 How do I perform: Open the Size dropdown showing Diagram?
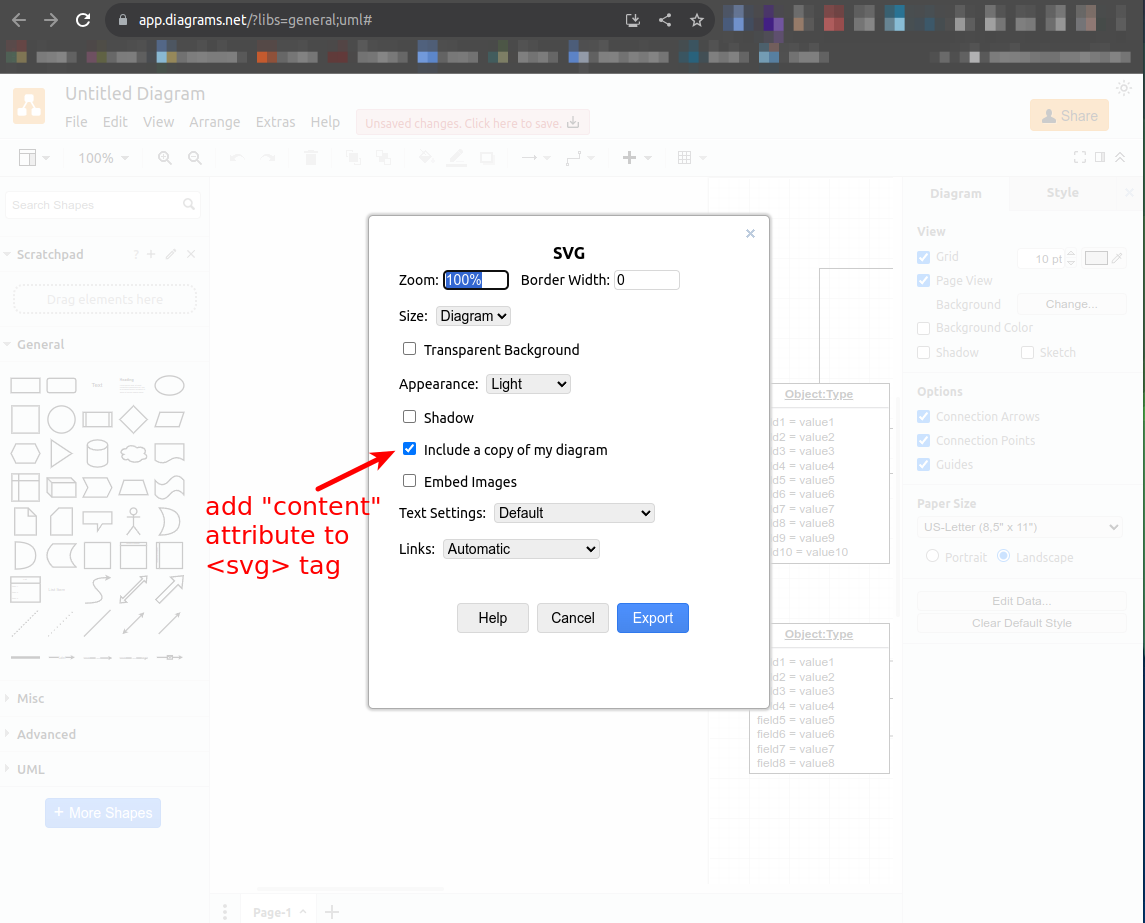tap(472, 315)
